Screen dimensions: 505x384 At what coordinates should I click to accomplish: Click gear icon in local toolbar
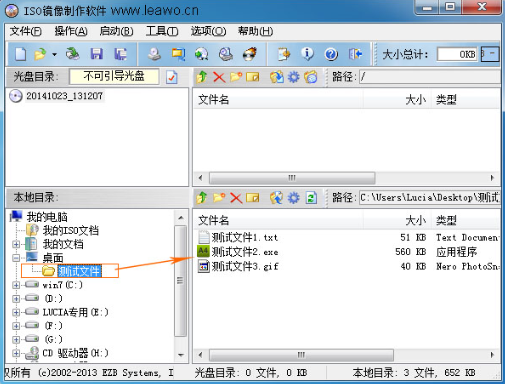coord(294,198)
